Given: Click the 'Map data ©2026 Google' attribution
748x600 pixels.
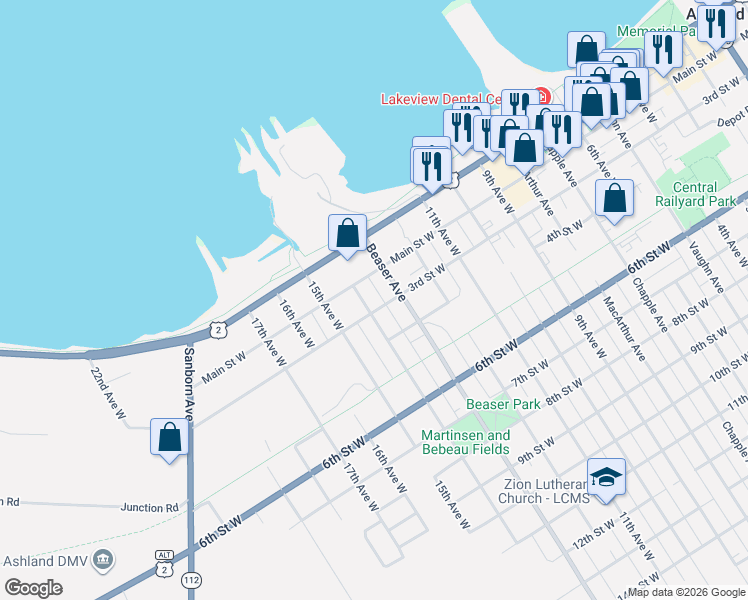Looking at the screenshot, I should [686, 593].
